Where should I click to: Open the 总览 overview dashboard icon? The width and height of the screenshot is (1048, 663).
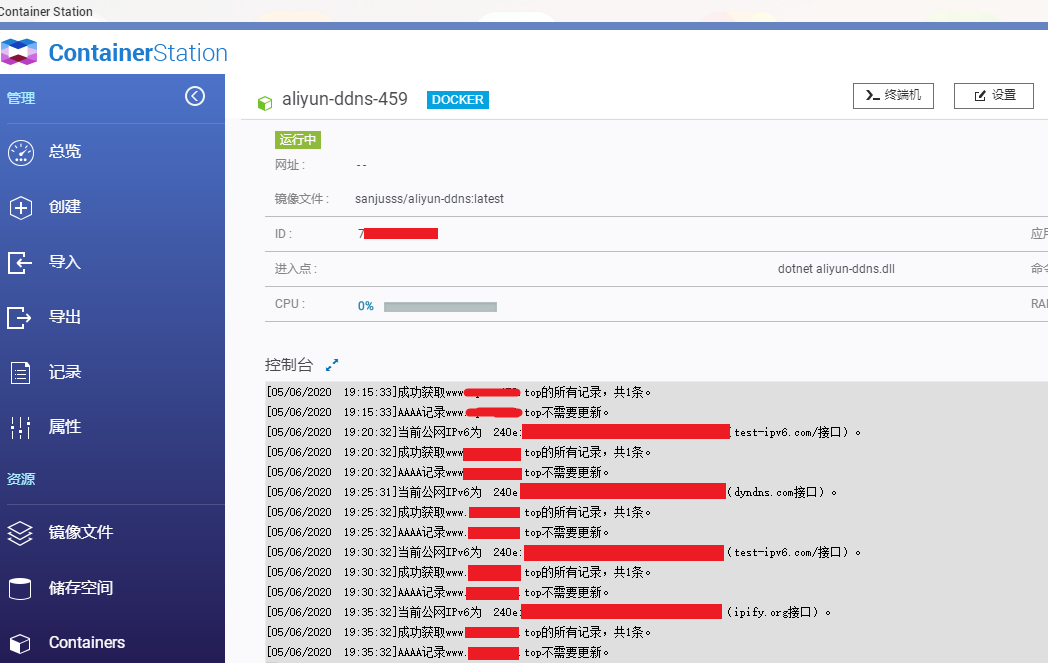click(21, 152)
